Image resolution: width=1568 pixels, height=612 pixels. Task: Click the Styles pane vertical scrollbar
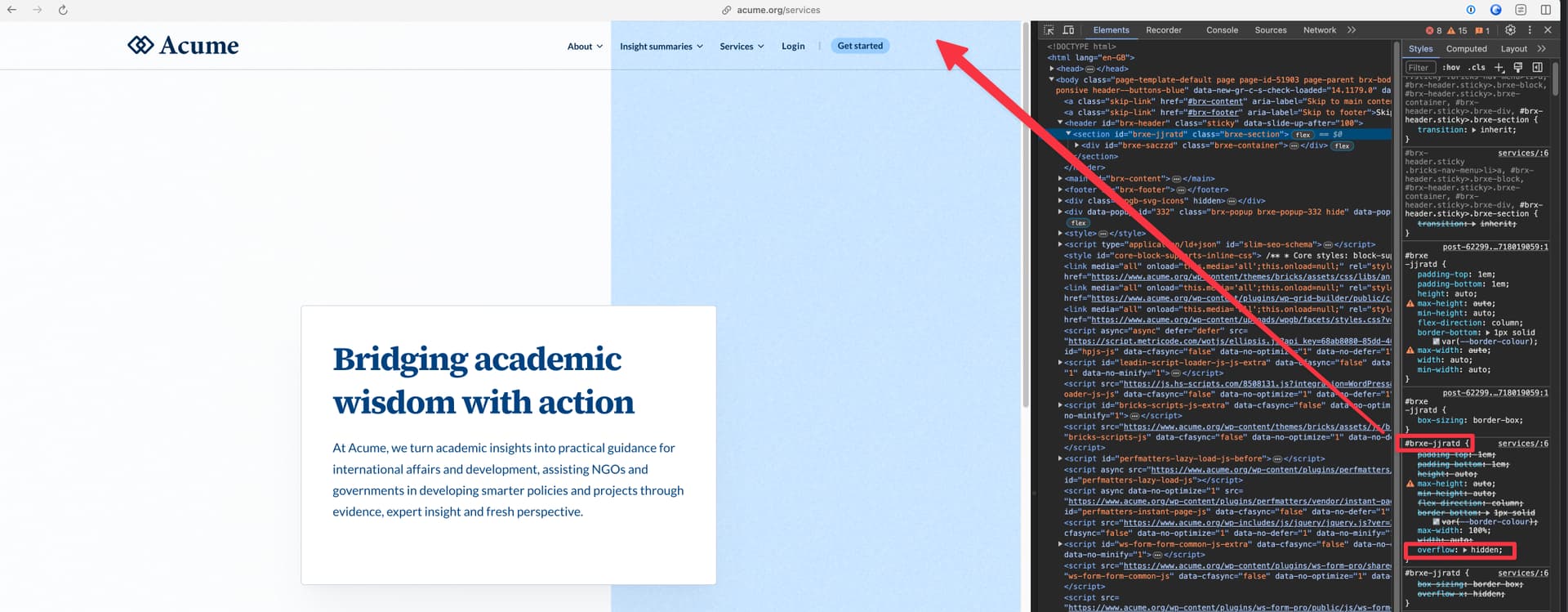click(1556, 80)
